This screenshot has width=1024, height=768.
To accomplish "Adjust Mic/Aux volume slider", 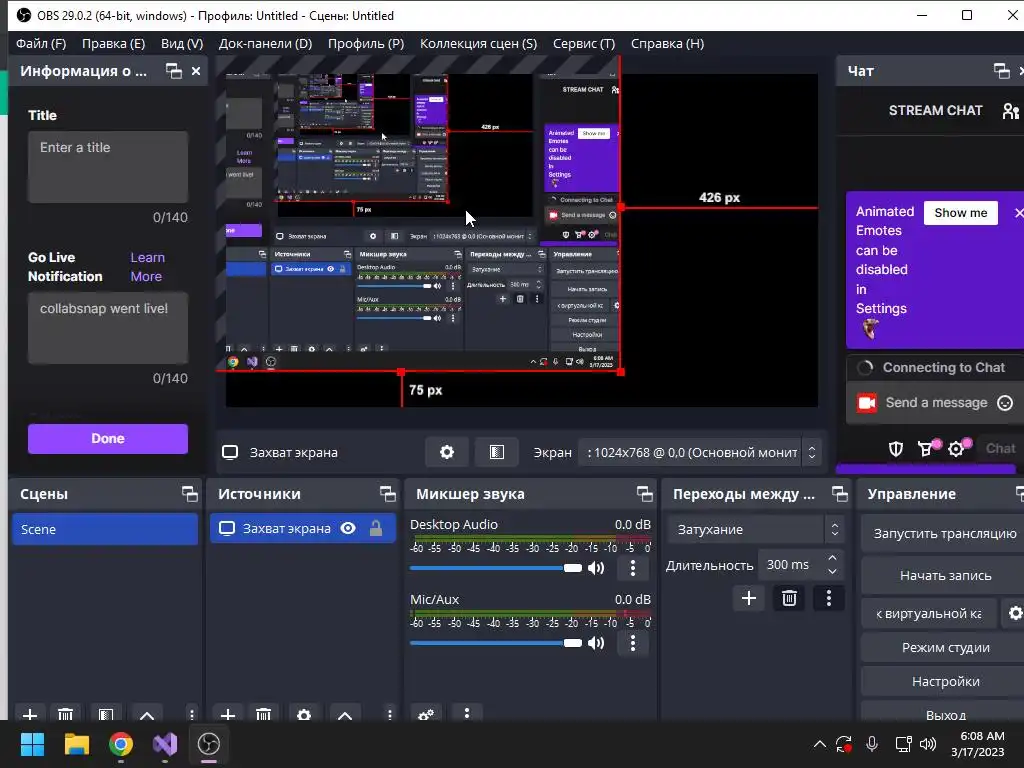I will (496, 643).
